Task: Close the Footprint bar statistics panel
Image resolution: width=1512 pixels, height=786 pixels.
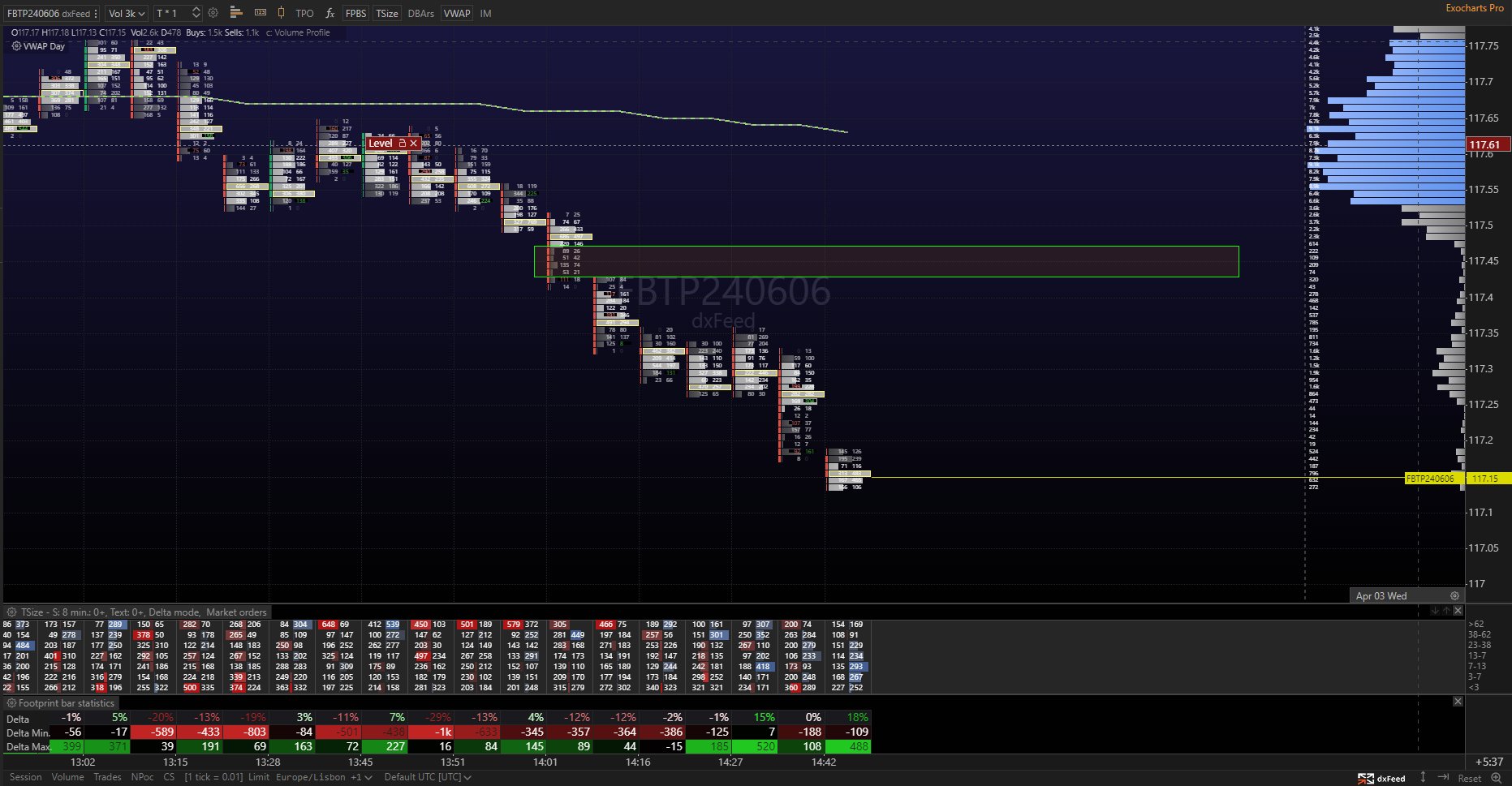Action: tap(1458, 702)
